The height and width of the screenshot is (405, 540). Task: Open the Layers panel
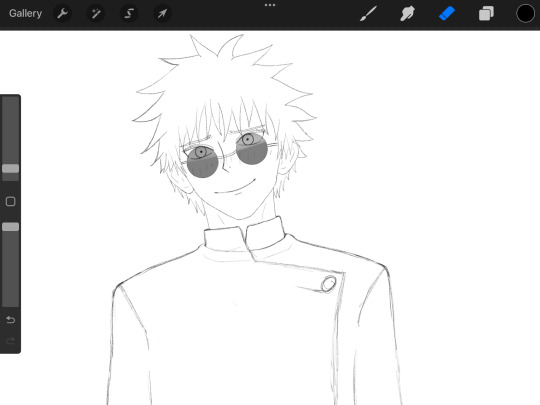(486, 14)
